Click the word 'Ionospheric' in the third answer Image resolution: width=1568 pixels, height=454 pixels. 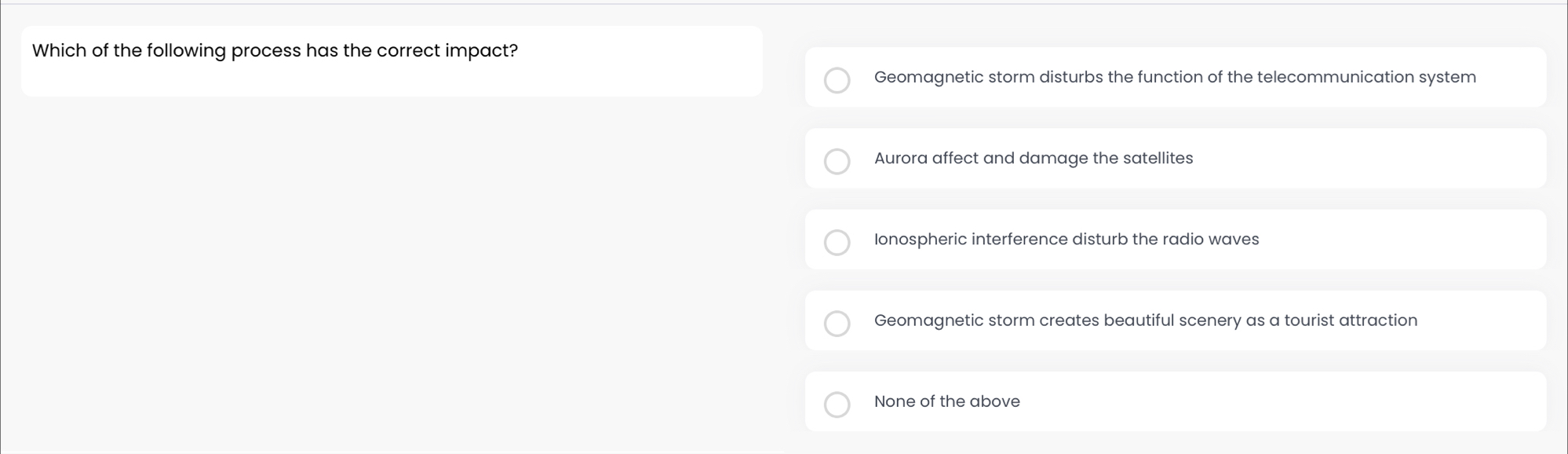[920, 239]
